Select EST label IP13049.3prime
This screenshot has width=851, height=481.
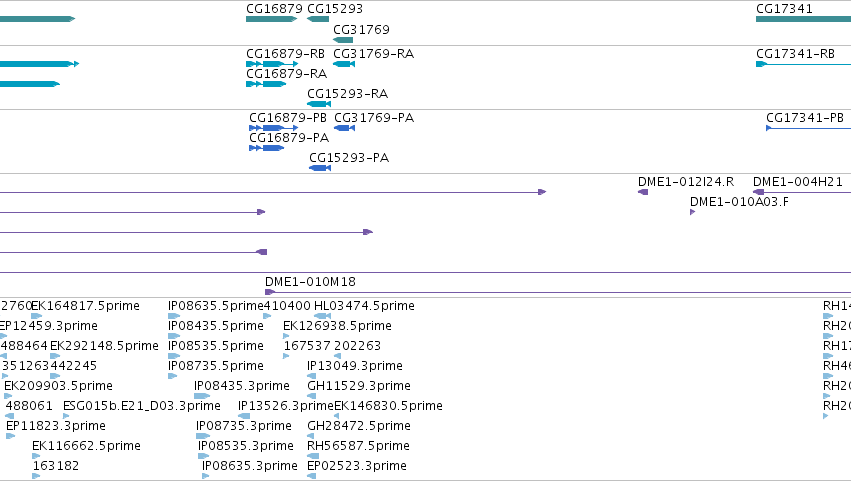[355, 366]
